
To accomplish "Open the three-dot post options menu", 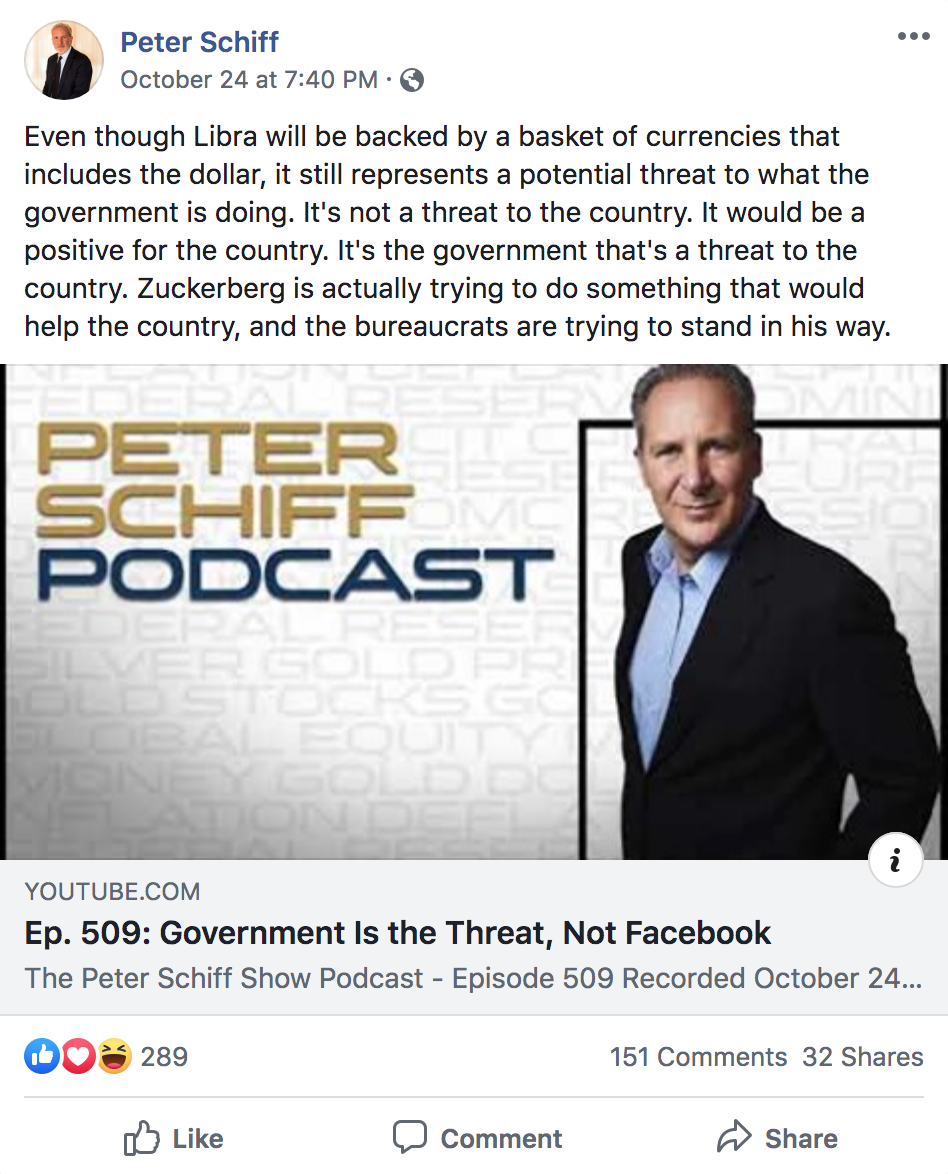I will [x=913, y=37].
